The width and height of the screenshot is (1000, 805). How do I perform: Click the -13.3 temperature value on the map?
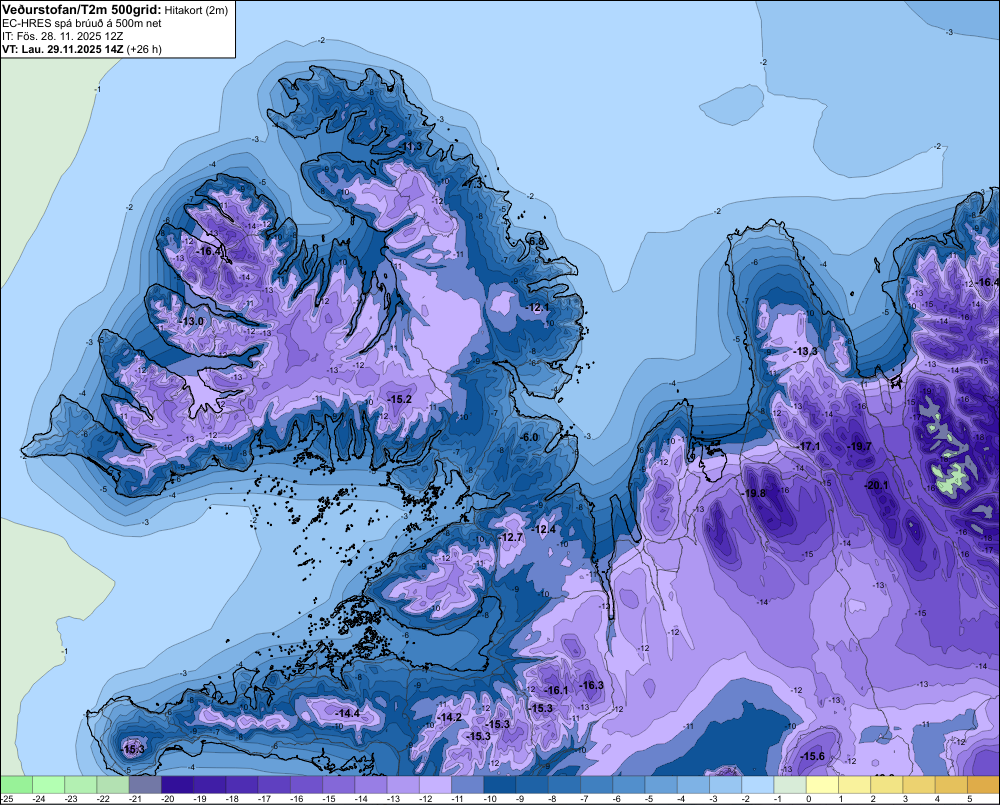click(x=805, y=351)
